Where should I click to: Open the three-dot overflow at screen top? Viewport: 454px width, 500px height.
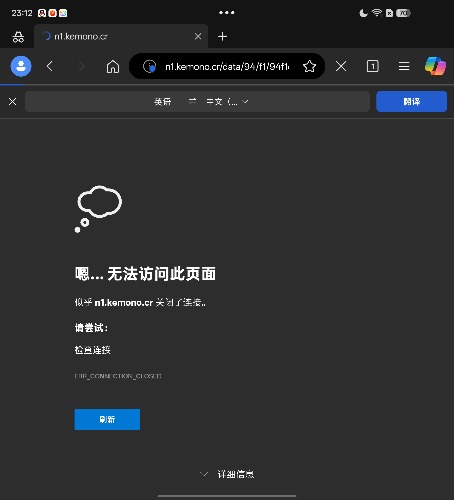(x=227, y=13)
